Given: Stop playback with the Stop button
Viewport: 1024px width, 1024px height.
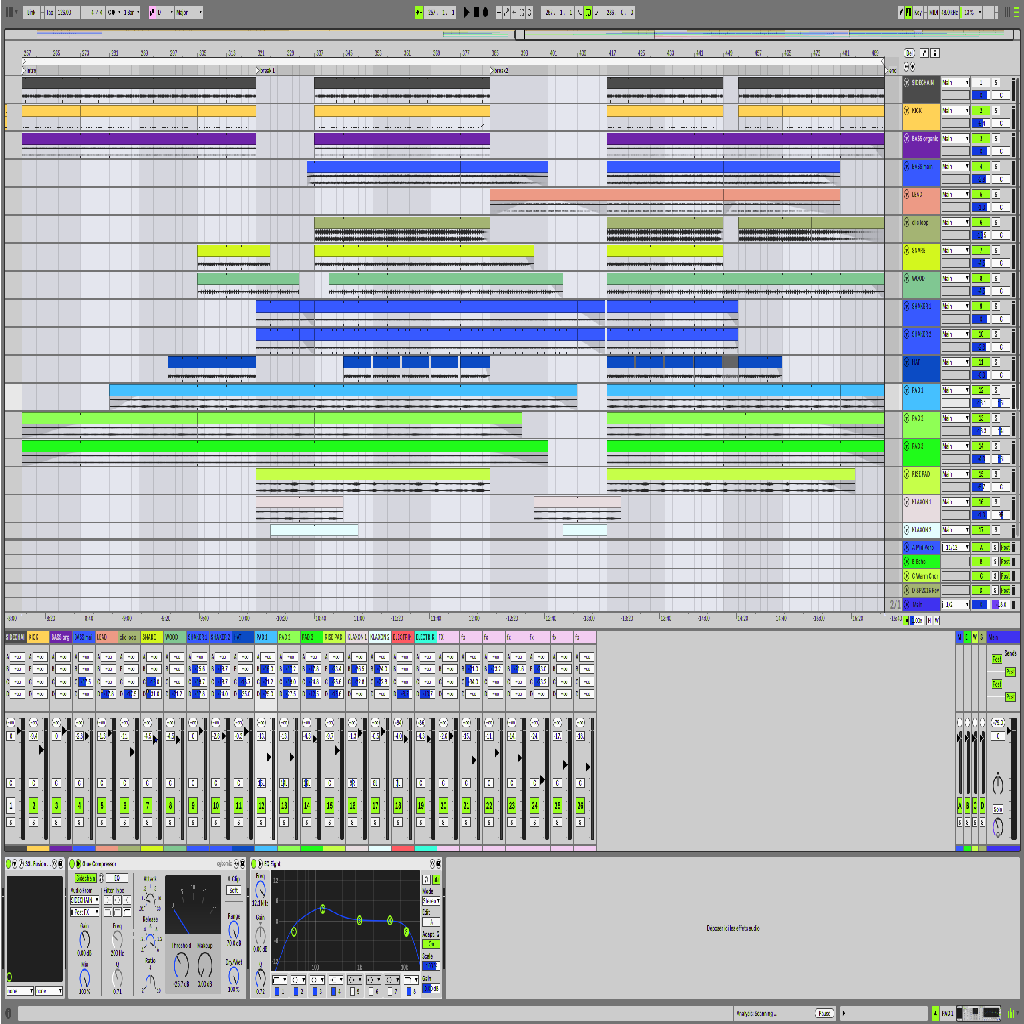Looking at the screenshot, I should coord(476,12).
